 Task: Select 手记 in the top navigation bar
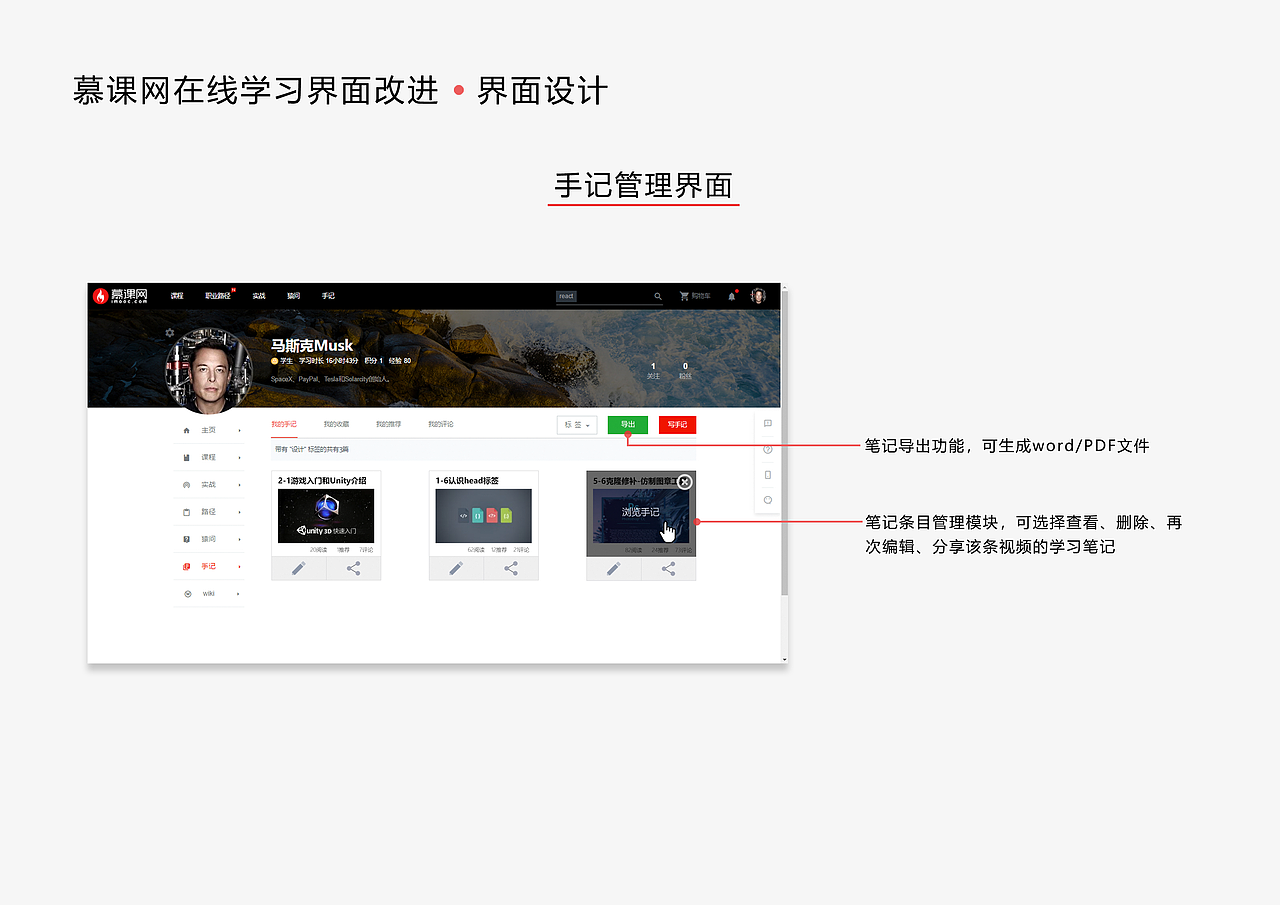pos(328,296)
